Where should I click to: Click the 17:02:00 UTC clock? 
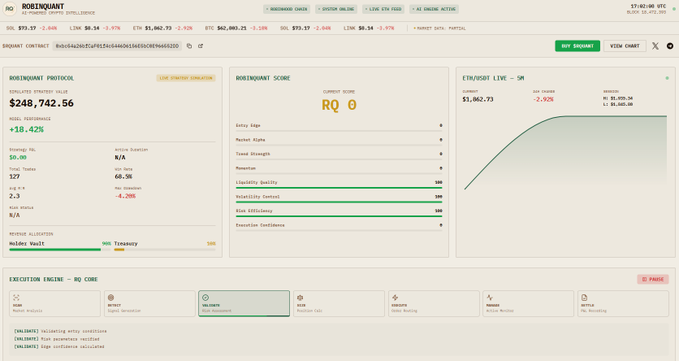coord(648,6)
